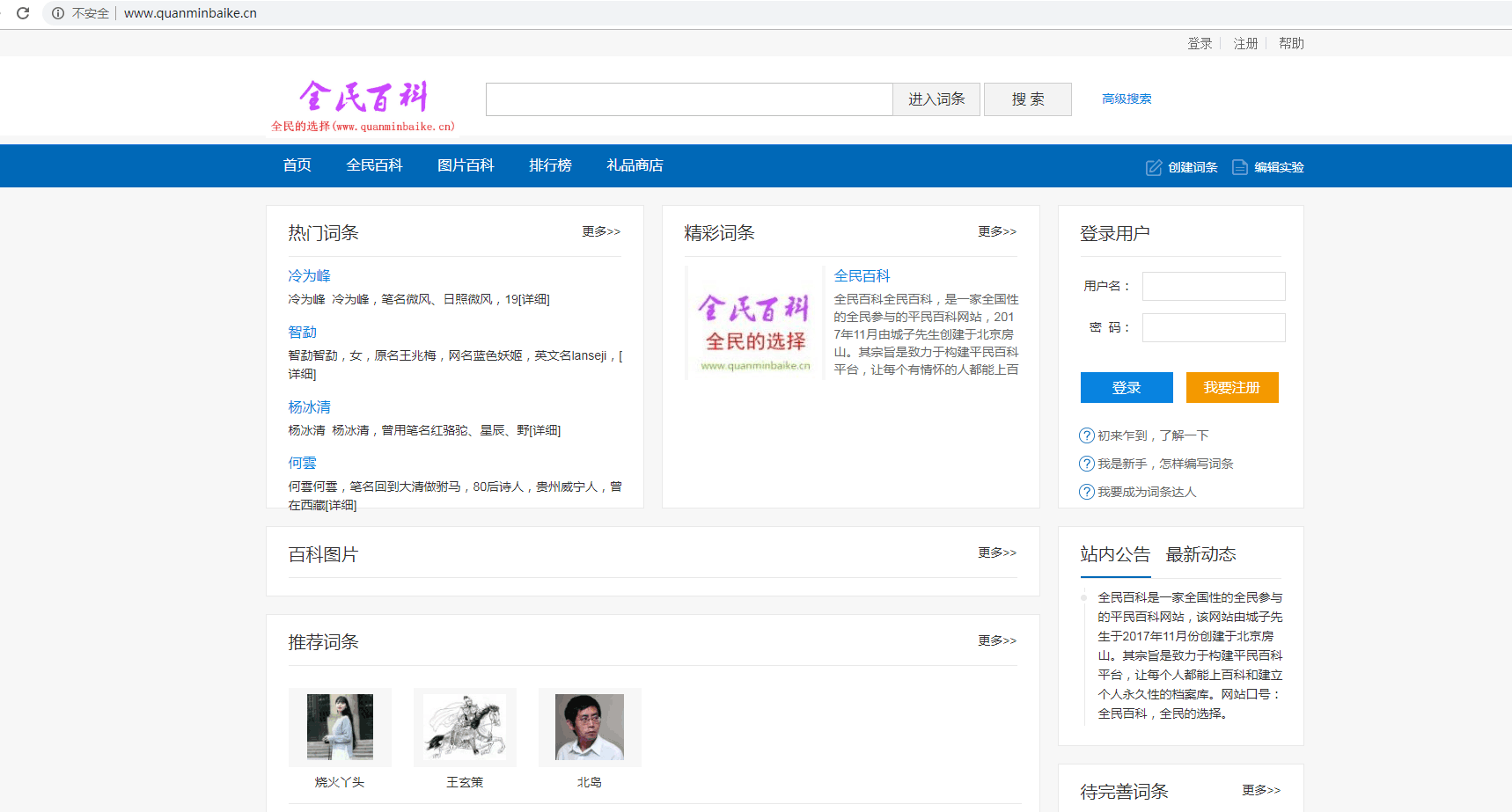Open the 北岛 portrait thumbnail
Viewport: 1512px width, 812px height.
click(x=590, y=727)
